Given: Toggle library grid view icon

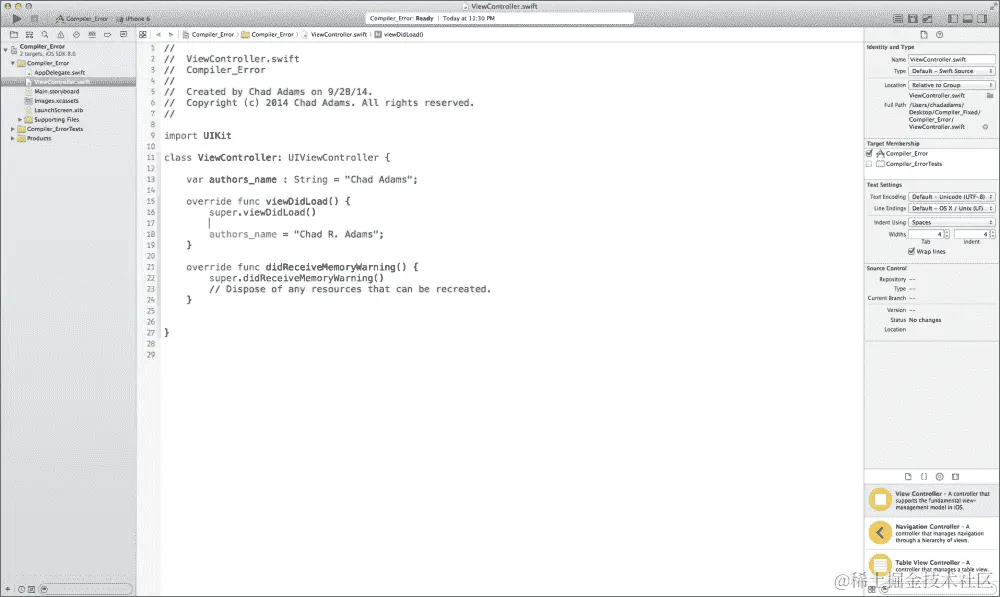Looking at the screenshot, I should coord(872,589).
